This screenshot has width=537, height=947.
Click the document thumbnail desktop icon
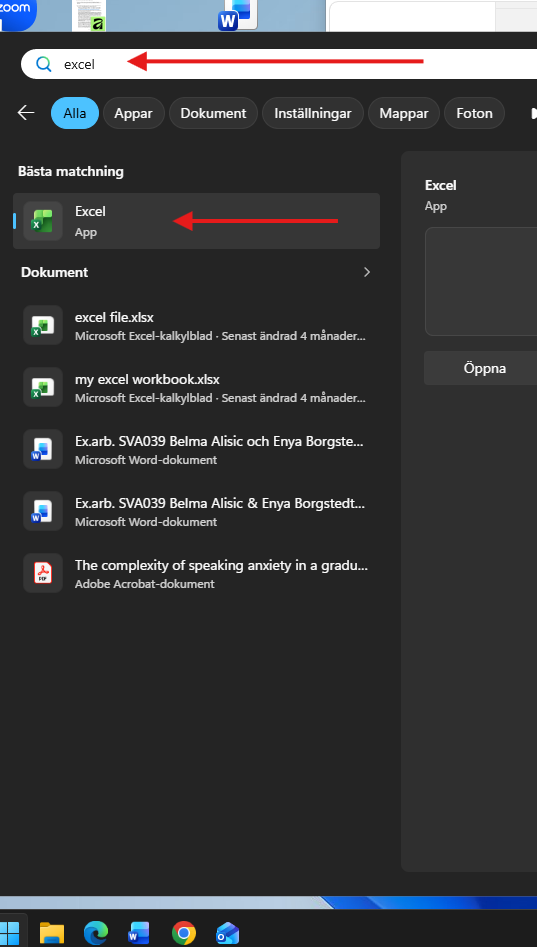89,15
